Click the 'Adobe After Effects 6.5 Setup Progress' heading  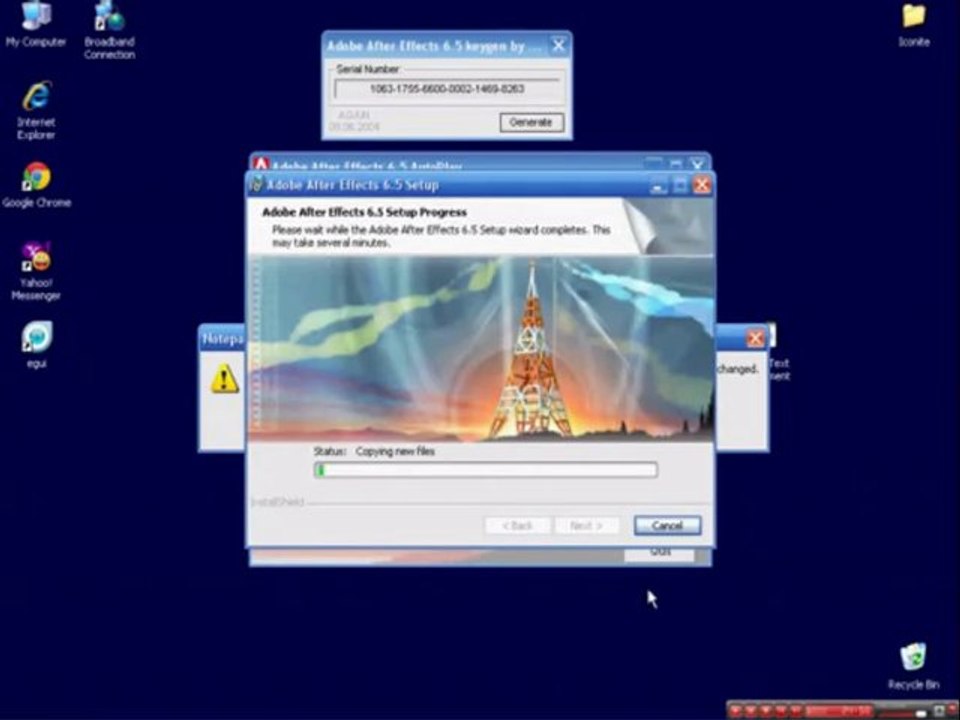[x=364, y=212]
